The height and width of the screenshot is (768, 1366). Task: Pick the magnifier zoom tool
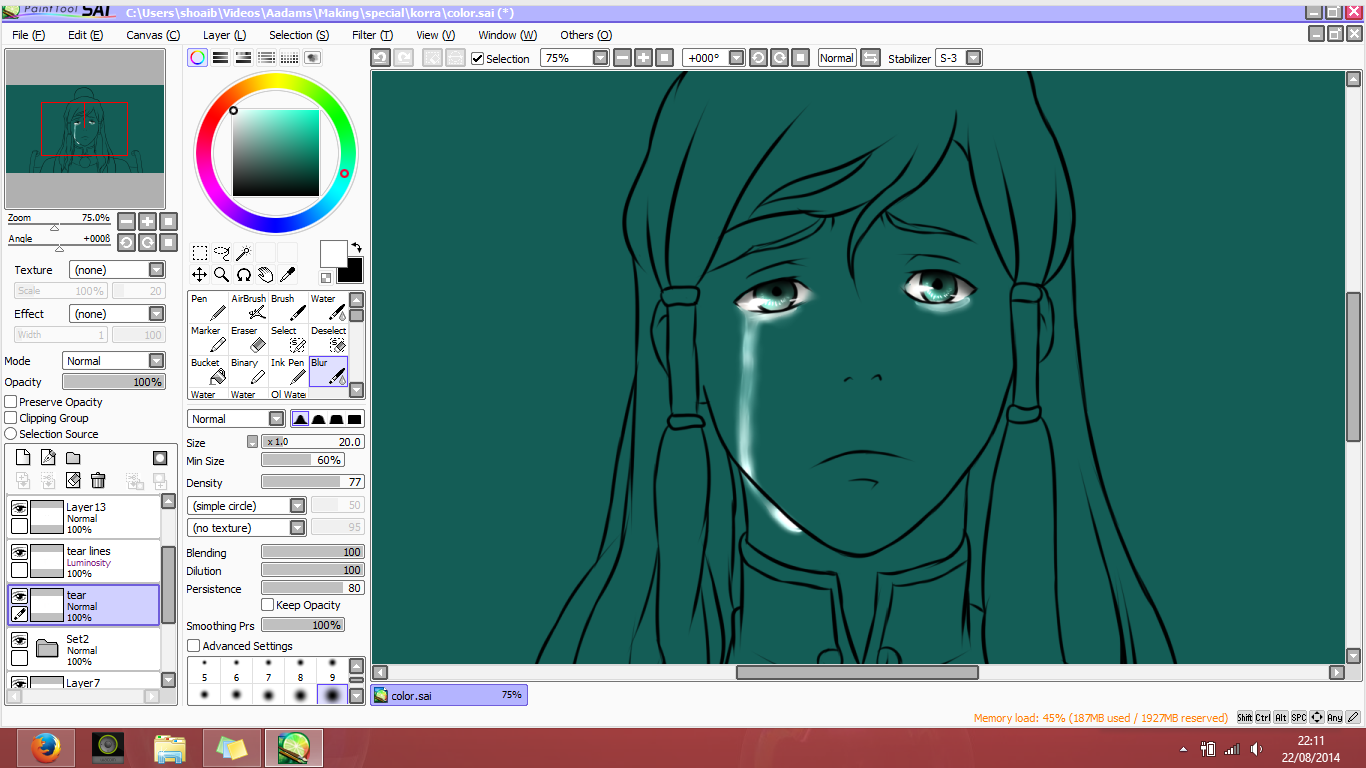click(x=222, y=275)
